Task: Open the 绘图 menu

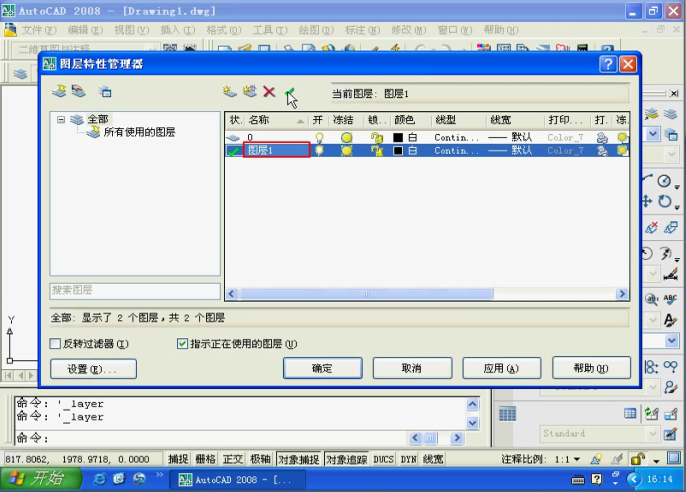Action: (316, 30)
